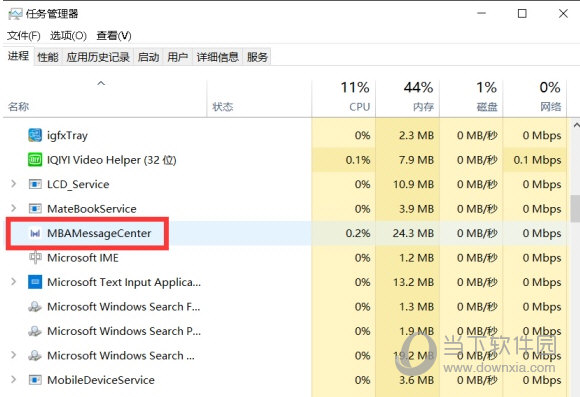Click the 0.2% CPU value for MBAMessageCenter
This screenshot has height=397, width=580.
358,233
